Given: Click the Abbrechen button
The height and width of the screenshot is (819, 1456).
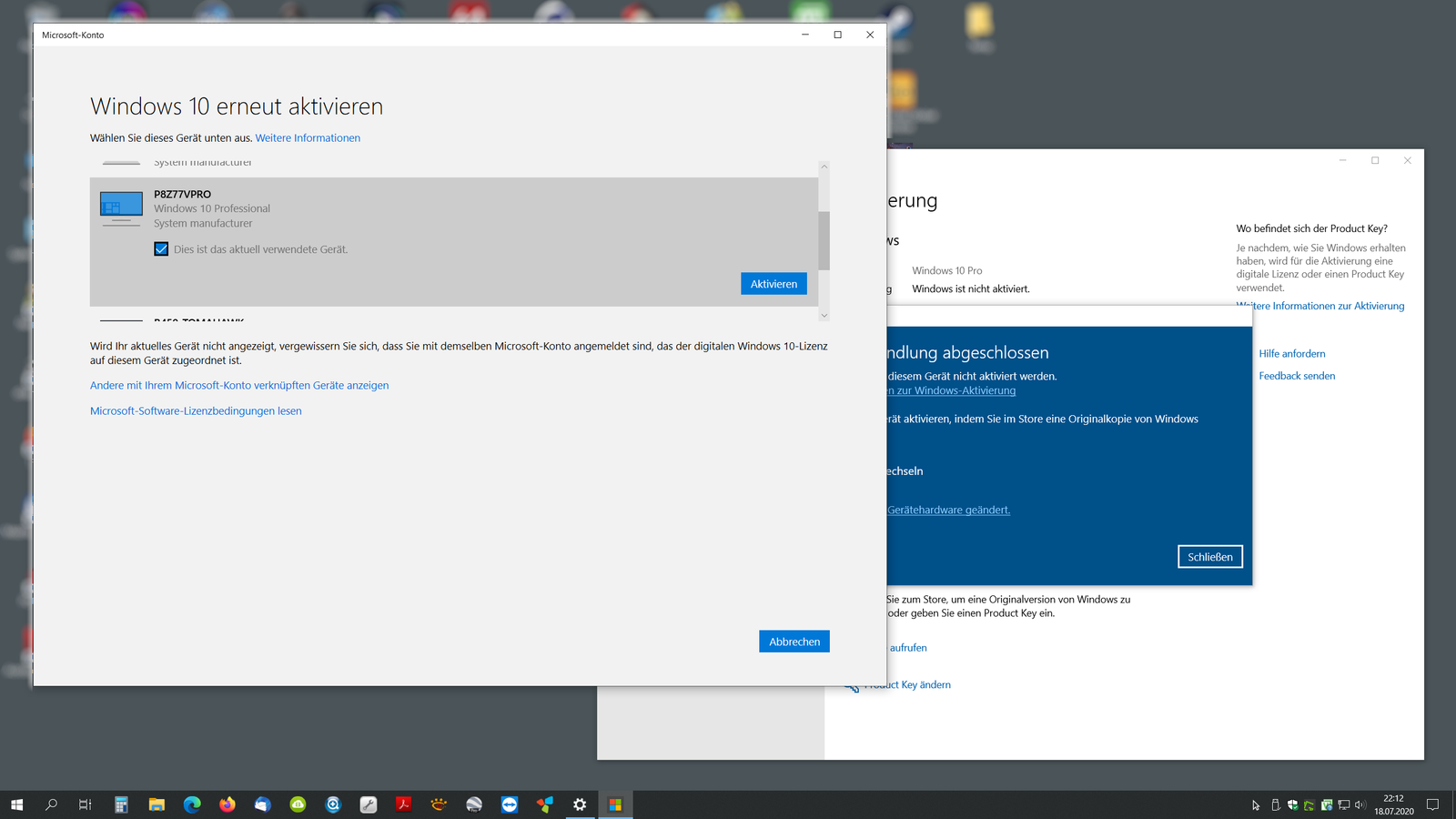Looking at the screenshot, I should [x=794, y=642].
